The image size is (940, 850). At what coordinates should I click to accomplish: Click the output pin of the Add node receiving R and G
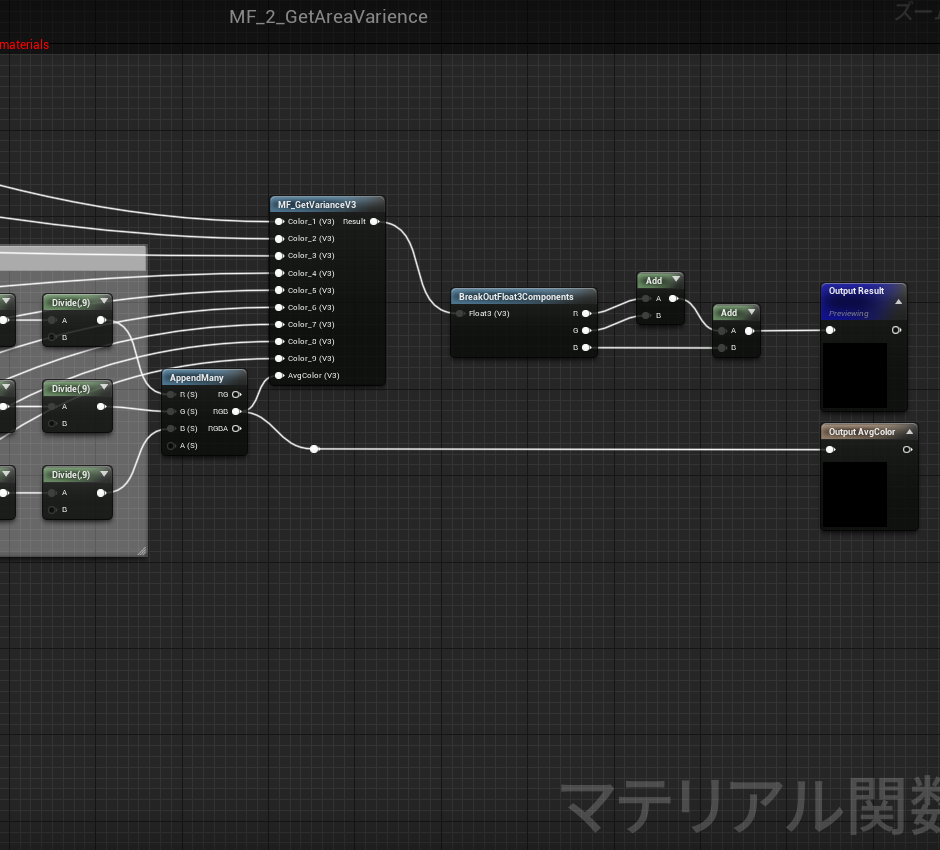pos(674,299)
